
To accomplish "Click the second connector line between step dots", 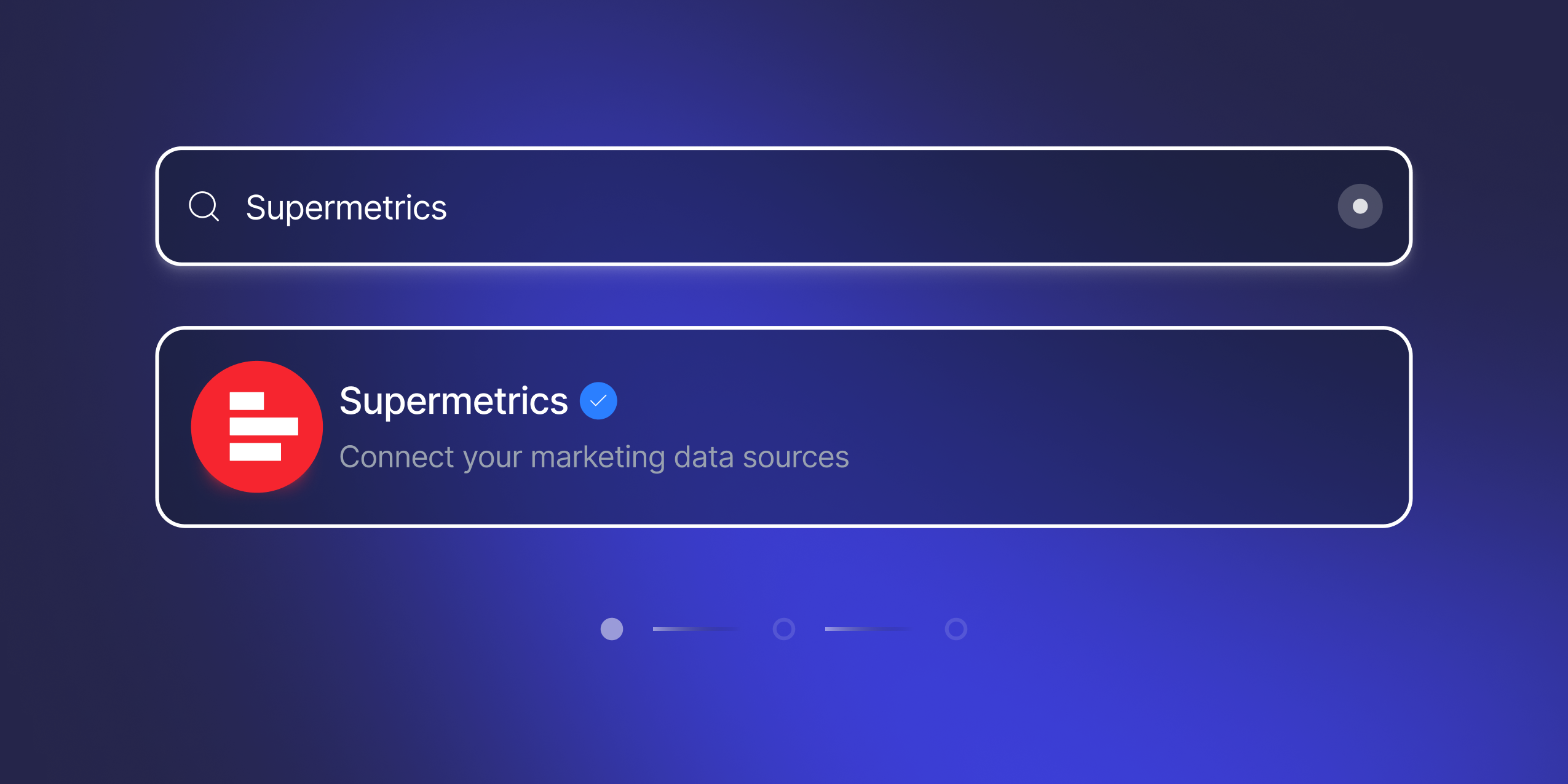I will (867, 629).
